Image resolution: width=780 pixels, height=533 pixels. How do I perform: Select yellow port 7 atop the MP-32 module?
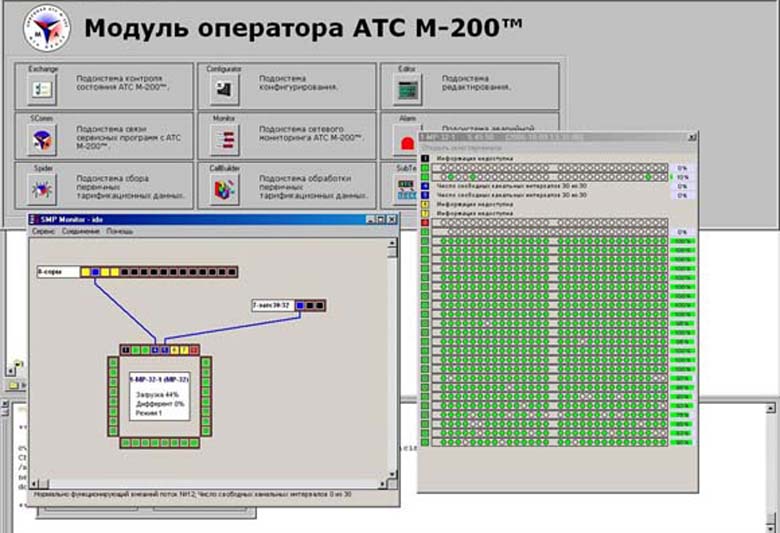click(184, 350)
